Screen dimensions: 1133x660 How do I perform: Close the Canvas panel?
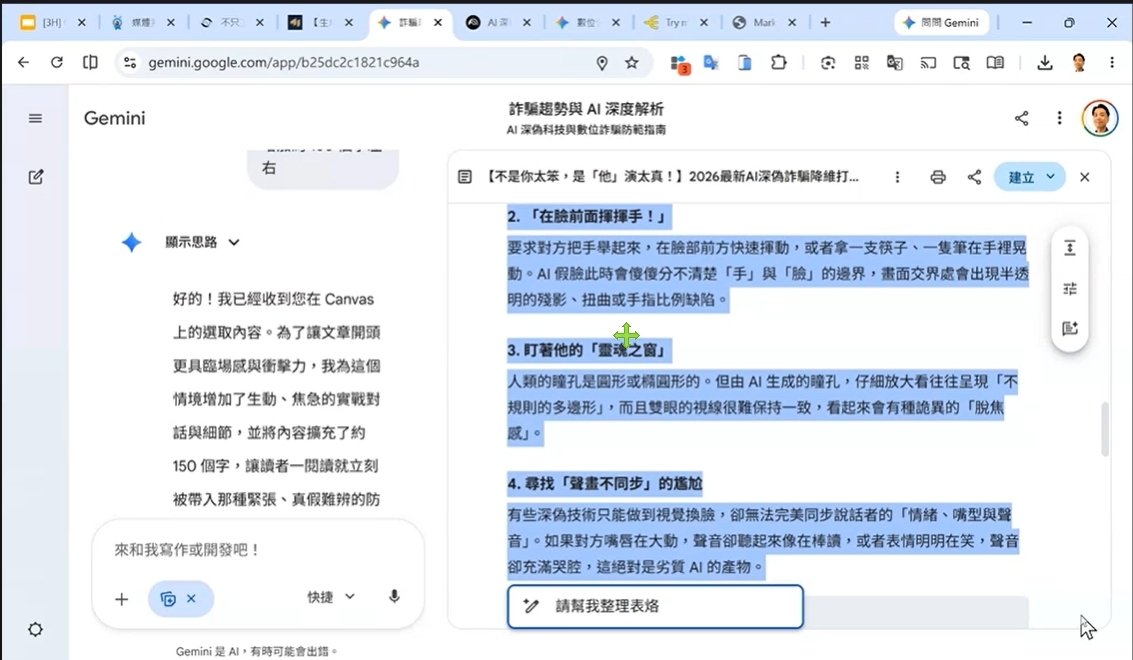click(1084, 177)
